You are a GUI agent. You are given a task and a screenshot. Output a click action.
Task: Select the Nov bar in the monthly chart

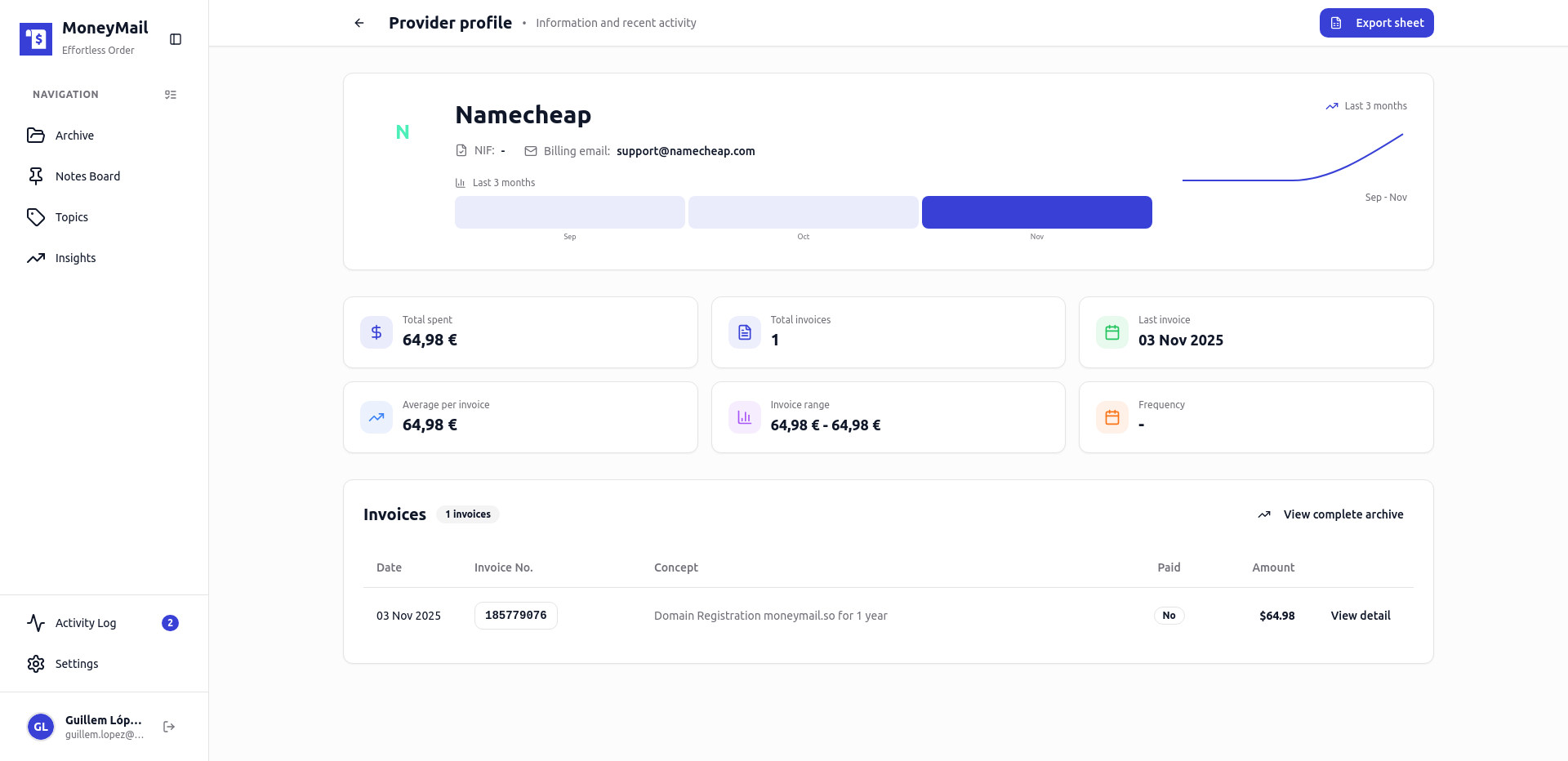click(1036, 211)
